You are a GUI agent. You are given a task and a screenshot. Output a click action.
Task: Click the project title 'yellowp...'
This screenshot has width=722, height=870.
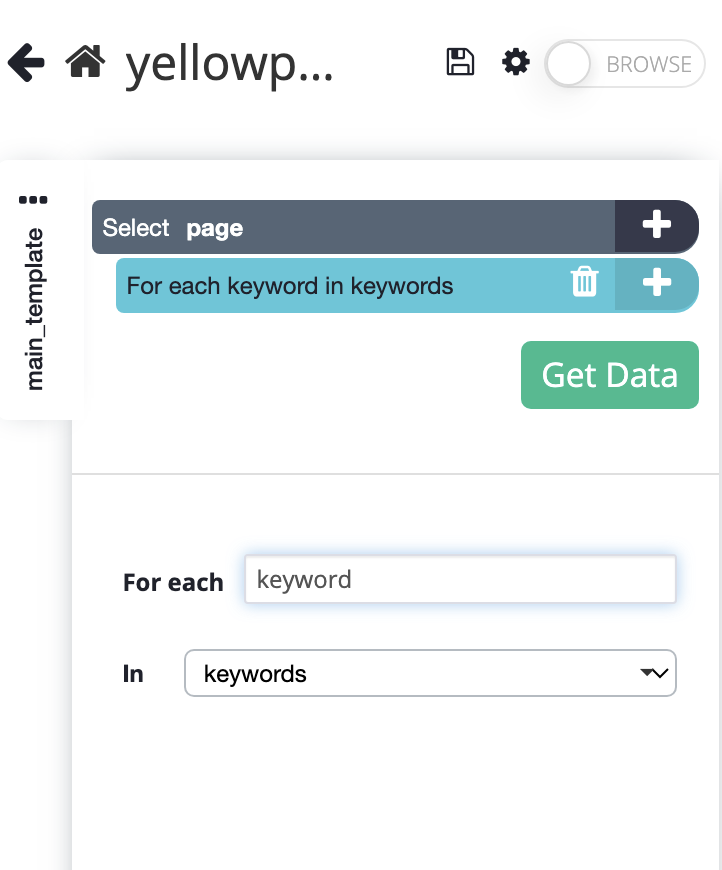[229, 65]
